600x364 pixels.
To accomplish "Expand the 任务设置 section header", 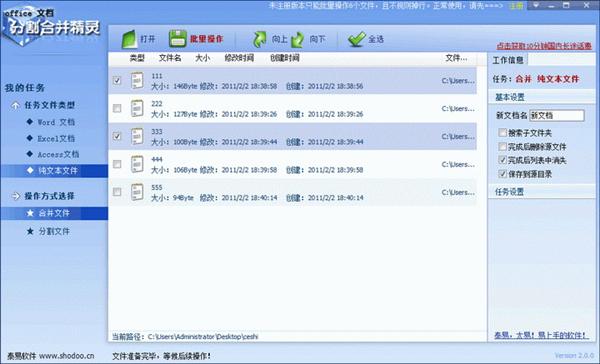I will click(542, 192).
